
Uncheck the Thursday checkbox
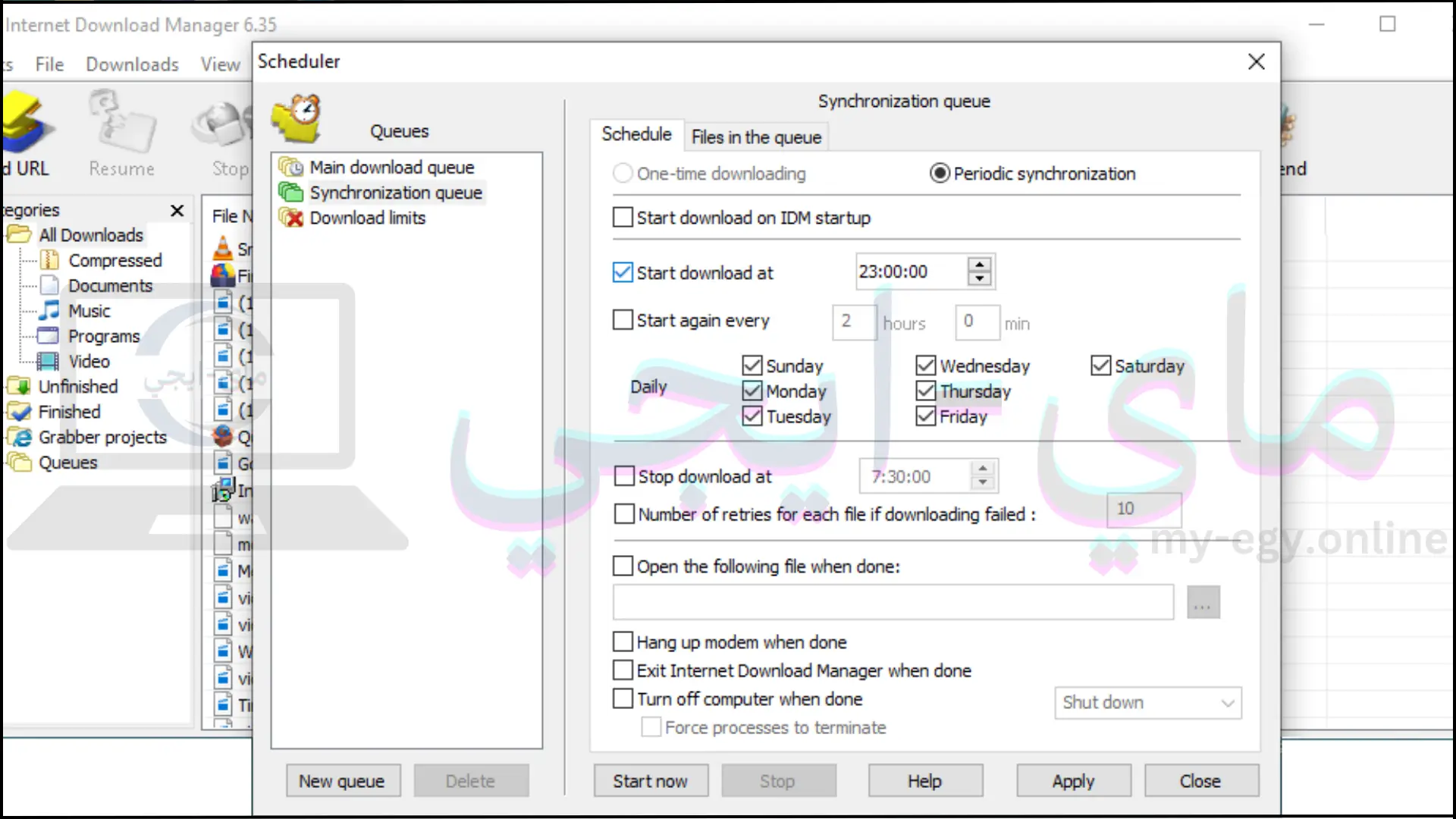pos(926,391)
